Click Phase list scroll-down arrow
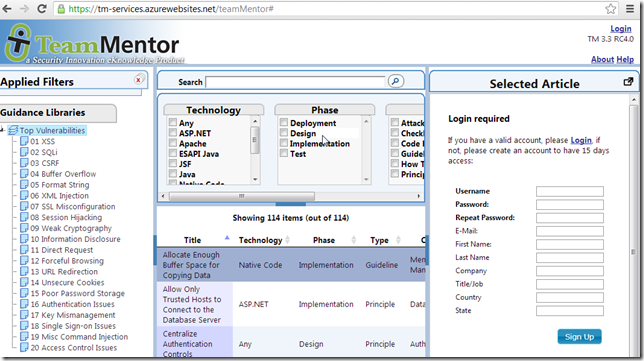 [366, 179]
